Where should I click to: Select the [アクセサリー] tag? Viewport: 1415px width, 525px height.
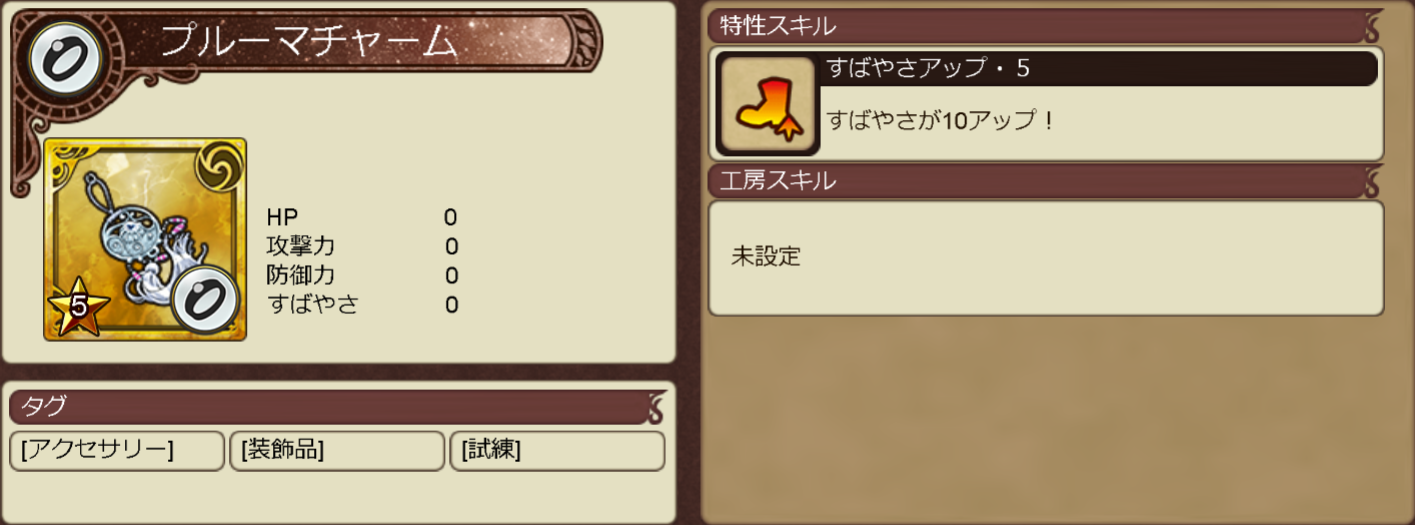[x=117, y=451]
